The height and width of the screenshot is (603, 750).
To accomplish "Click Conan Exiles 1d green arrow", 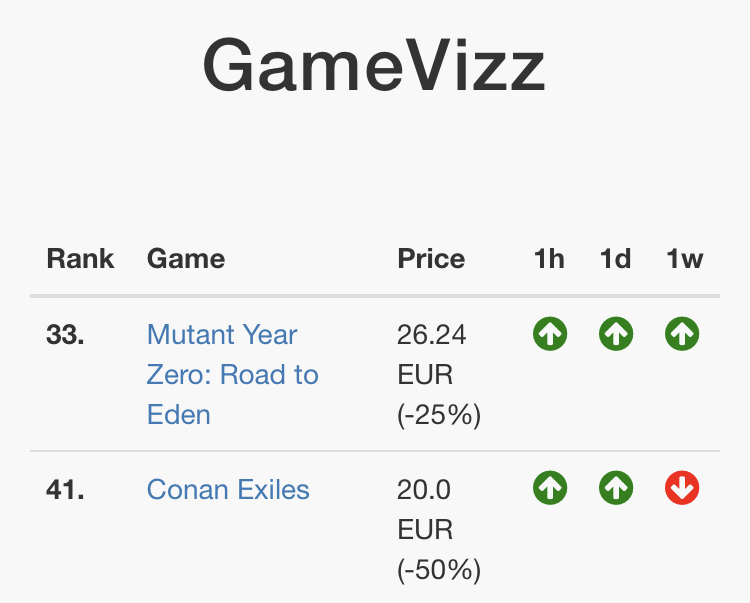I will pyautogui.click(x=616, y=488).
